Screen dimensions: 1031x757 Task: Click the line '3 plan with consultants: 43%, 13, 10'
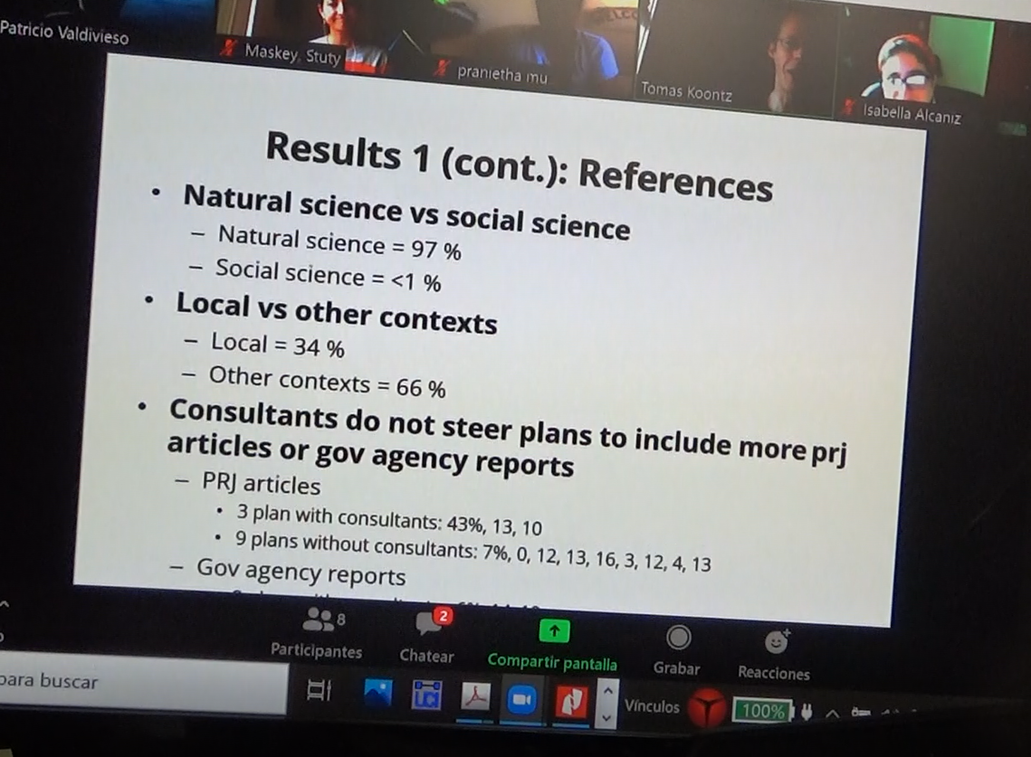coord(389,520)
